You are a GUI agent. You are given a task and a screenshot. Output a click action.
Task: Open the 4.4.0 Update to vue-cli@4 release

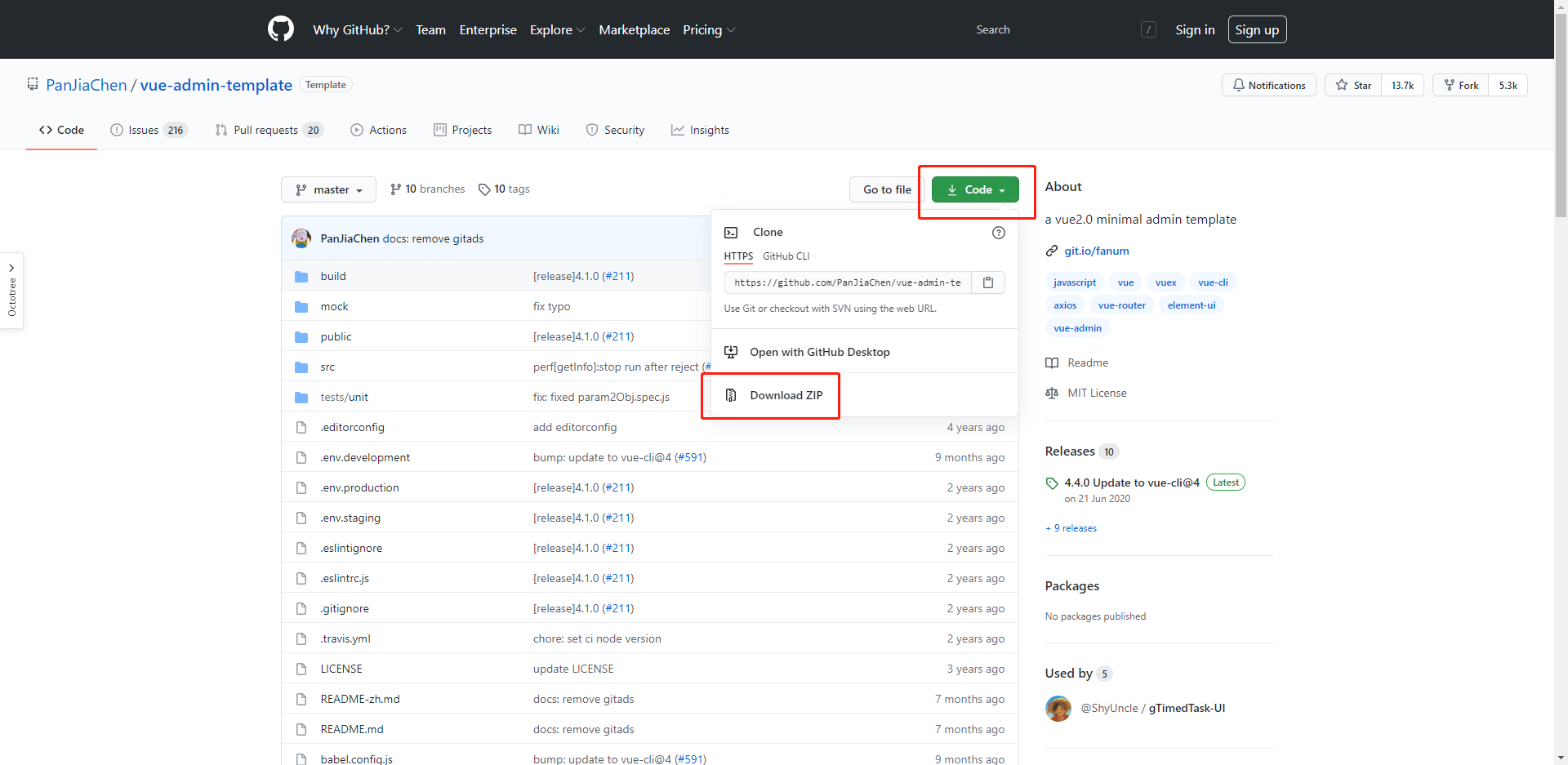[1131, 483]
